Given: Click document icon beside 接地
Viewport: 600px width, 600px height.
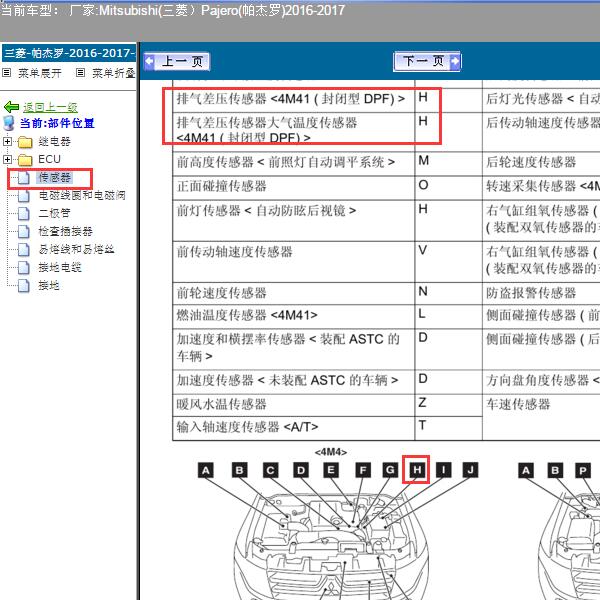Looking at the screenshot, I should tap(24, 285).
